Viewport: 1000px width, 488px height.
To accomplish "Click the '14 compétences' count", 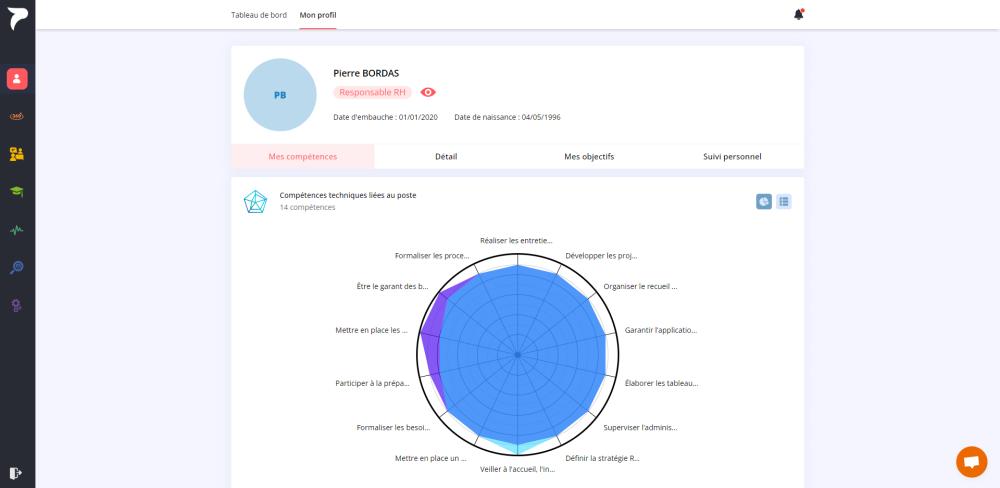I will pos(307,207).
